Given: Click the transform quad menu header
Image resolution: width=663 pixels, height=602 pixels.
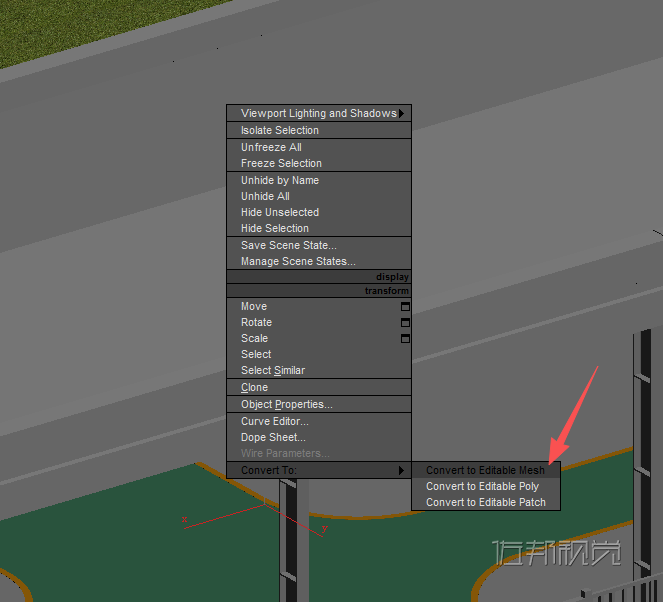Looking at the screenshot, I should pos(319,291).
